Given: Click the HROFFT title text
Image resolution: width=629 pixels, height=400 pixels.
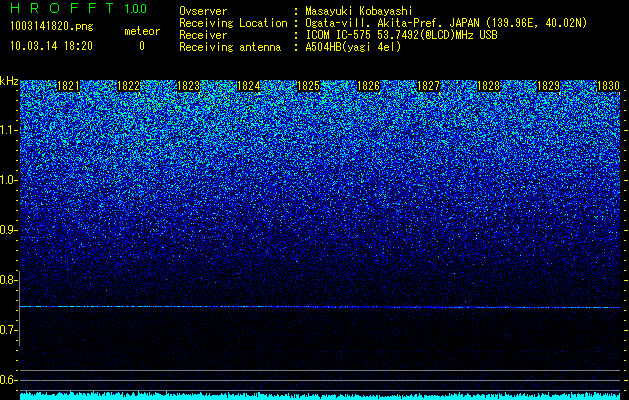Looking at the screenshot, I should point(62,8).
